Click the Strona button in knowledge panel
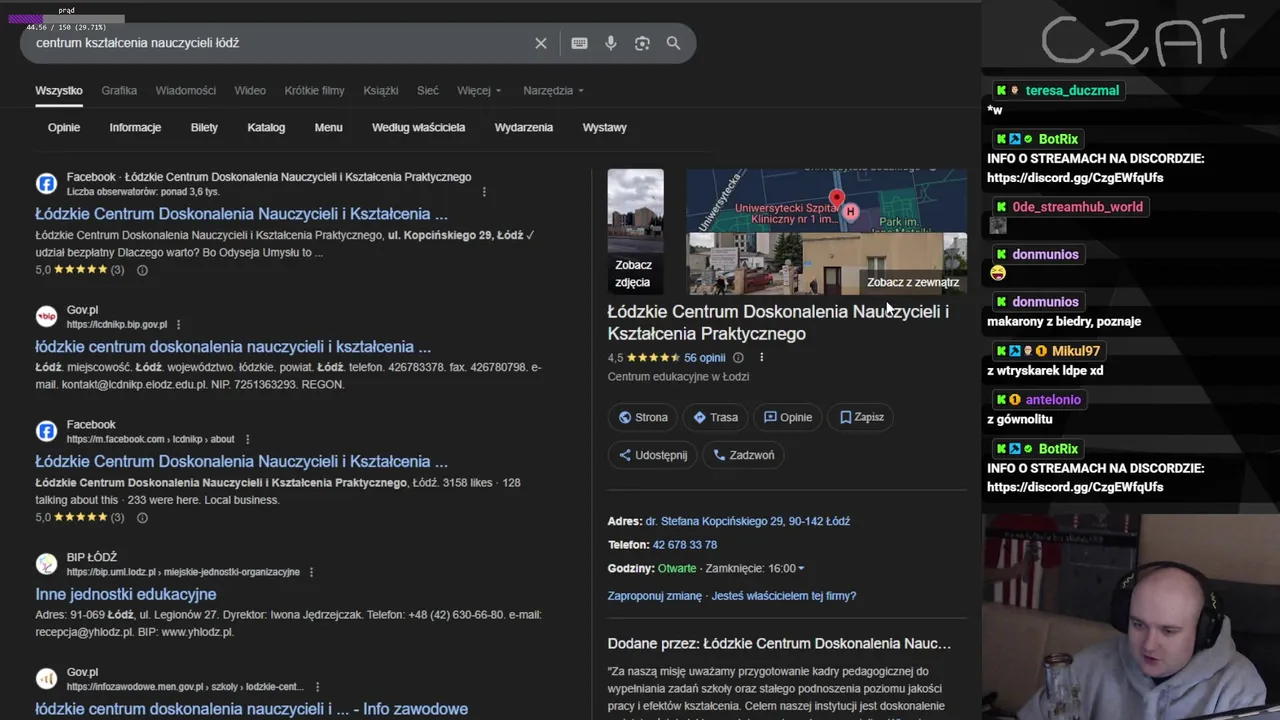The image size is (1280, 720). (643, 417)
